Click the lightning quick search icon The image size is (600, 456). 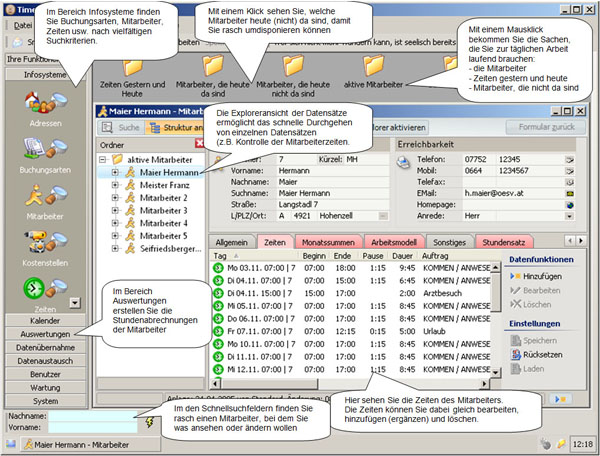(x=150, y=422)
